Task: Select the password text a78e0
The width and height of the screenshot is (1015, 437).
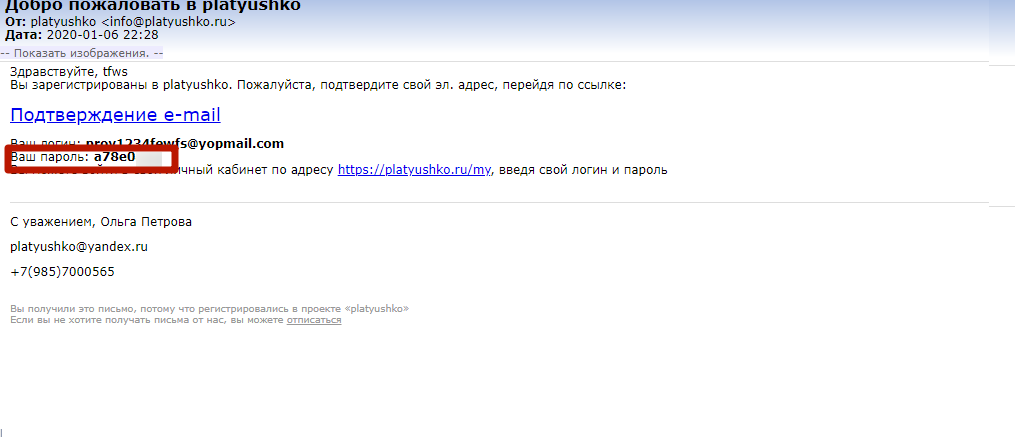Action: 114,157
